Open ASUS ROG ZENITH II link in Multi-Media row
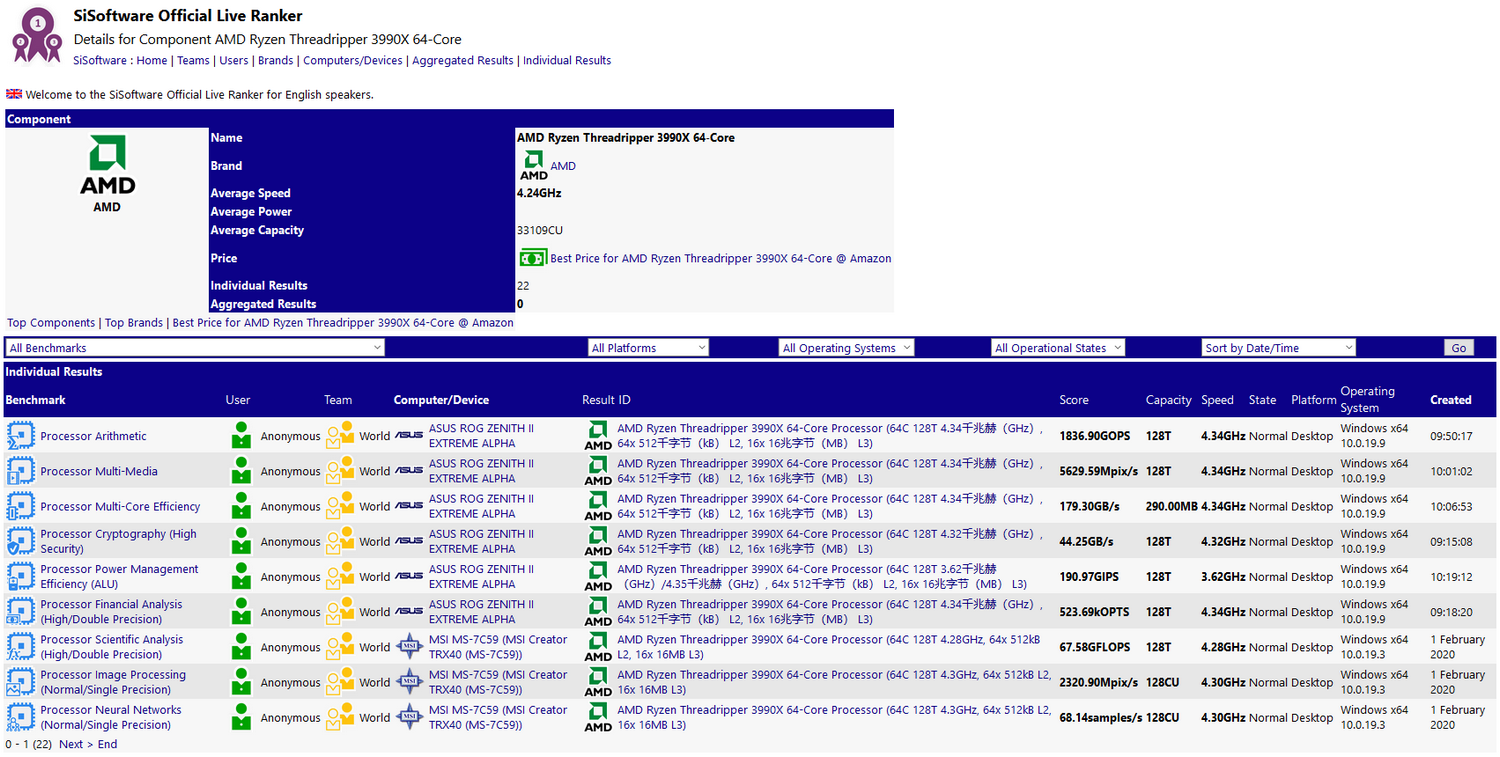The width and height of the screenshot is (1500, 757). [481, 471]
